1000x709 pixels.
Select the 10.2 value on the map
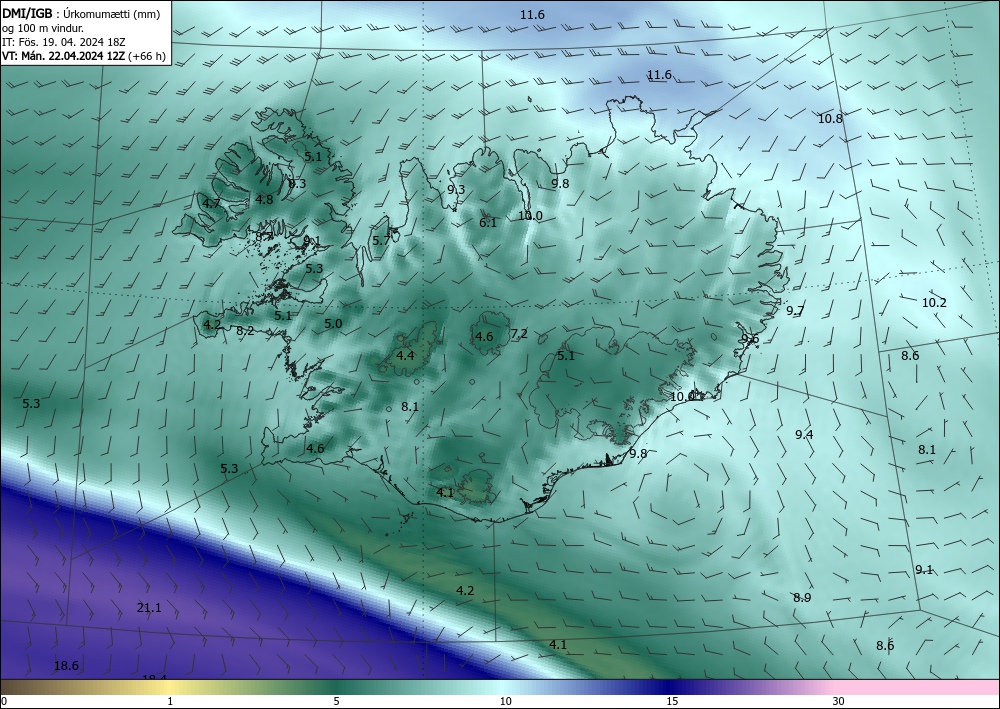tap(934, 303)
